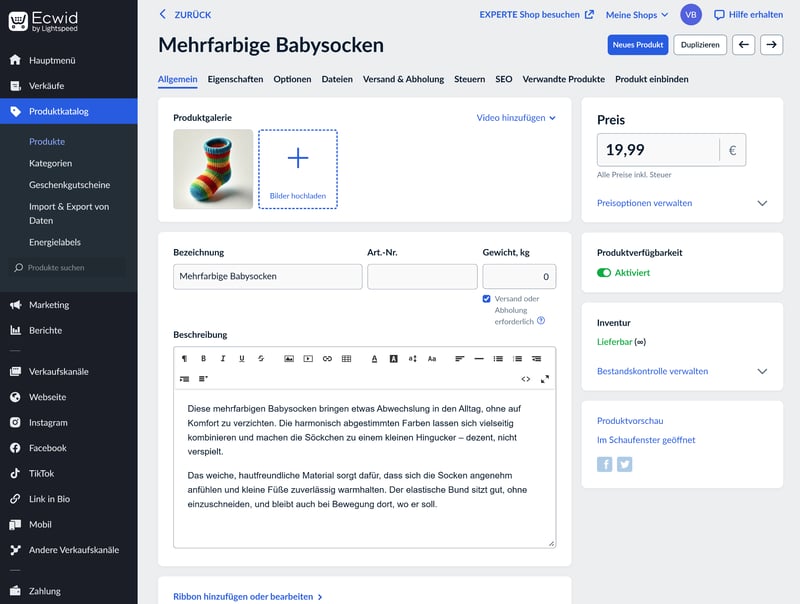
Task: Insert a table into the description
Action: coord(346,358)
